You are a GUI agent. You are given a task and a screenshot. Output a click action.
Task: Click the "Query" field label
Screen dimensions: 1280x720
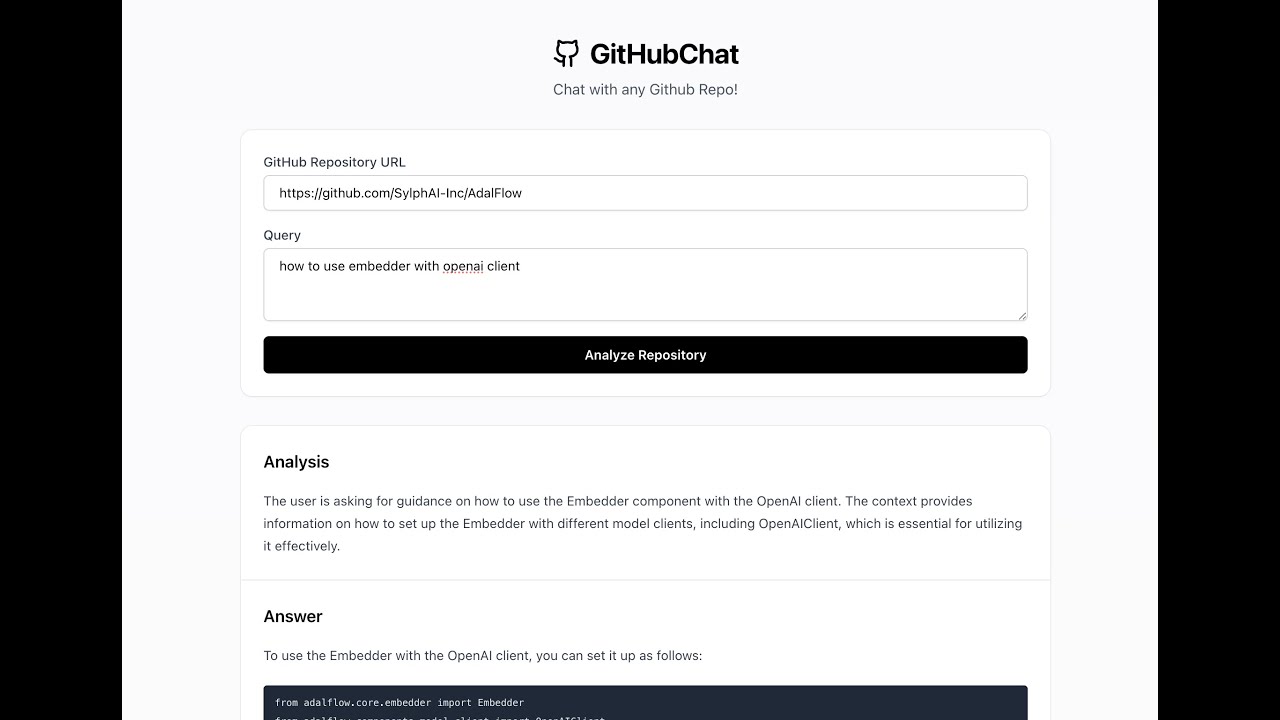tap(282, 235)
